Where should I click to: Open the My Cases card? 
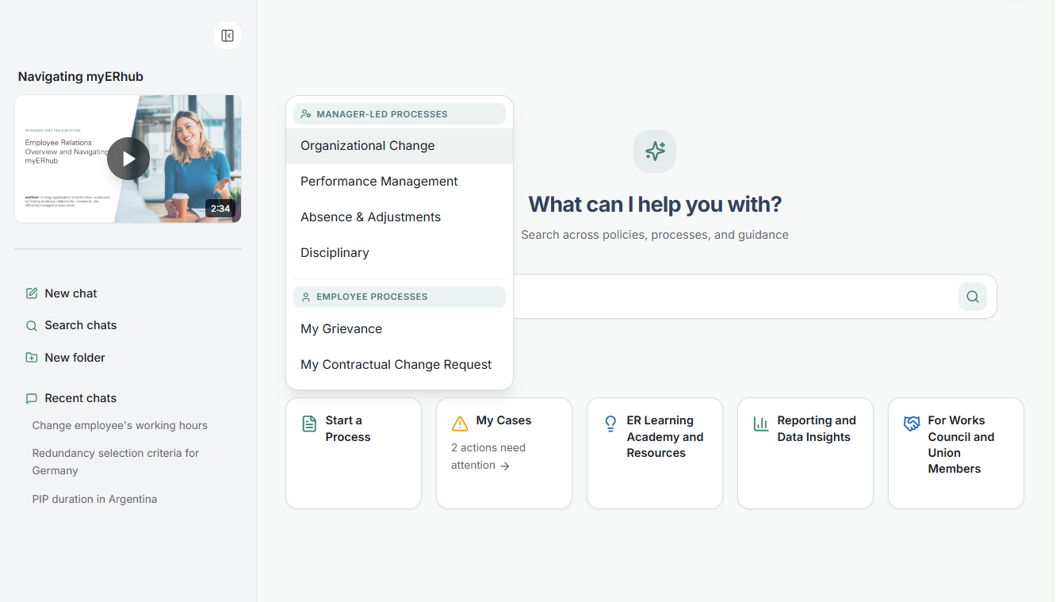pos(504,453)
